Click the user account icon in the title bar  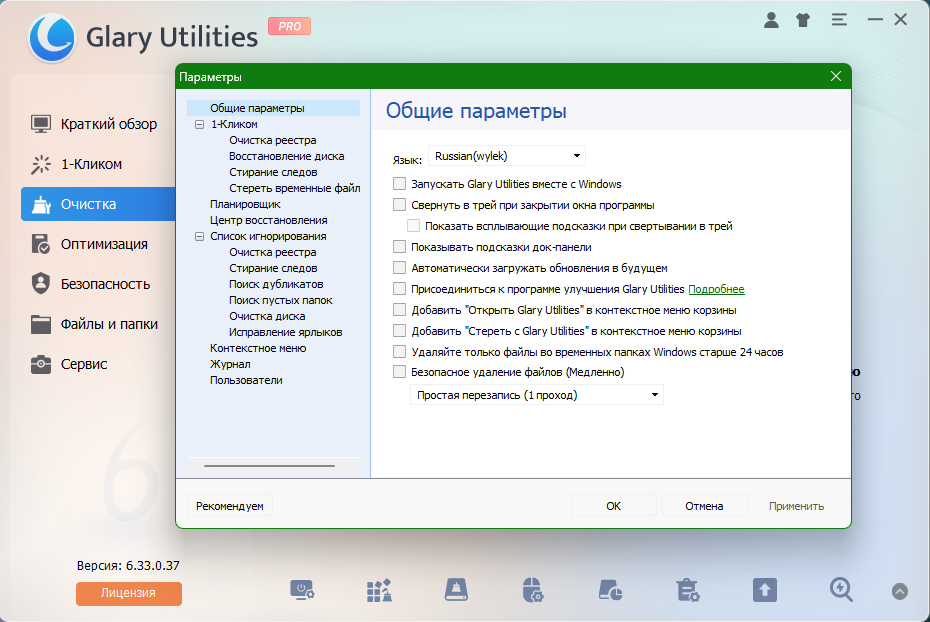tap(771, 20)
